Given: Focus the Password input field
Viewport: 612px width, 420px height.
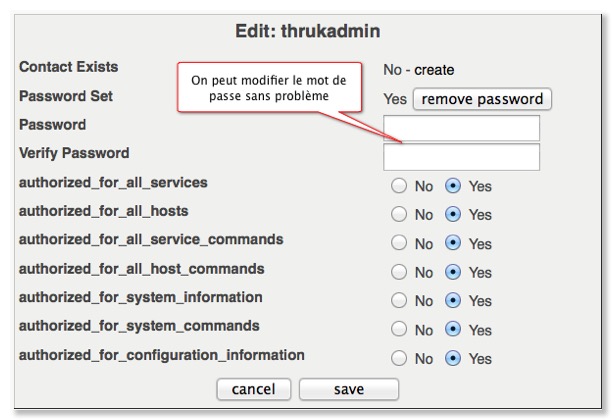Looking at the screenshot, I should click(461, 128).
